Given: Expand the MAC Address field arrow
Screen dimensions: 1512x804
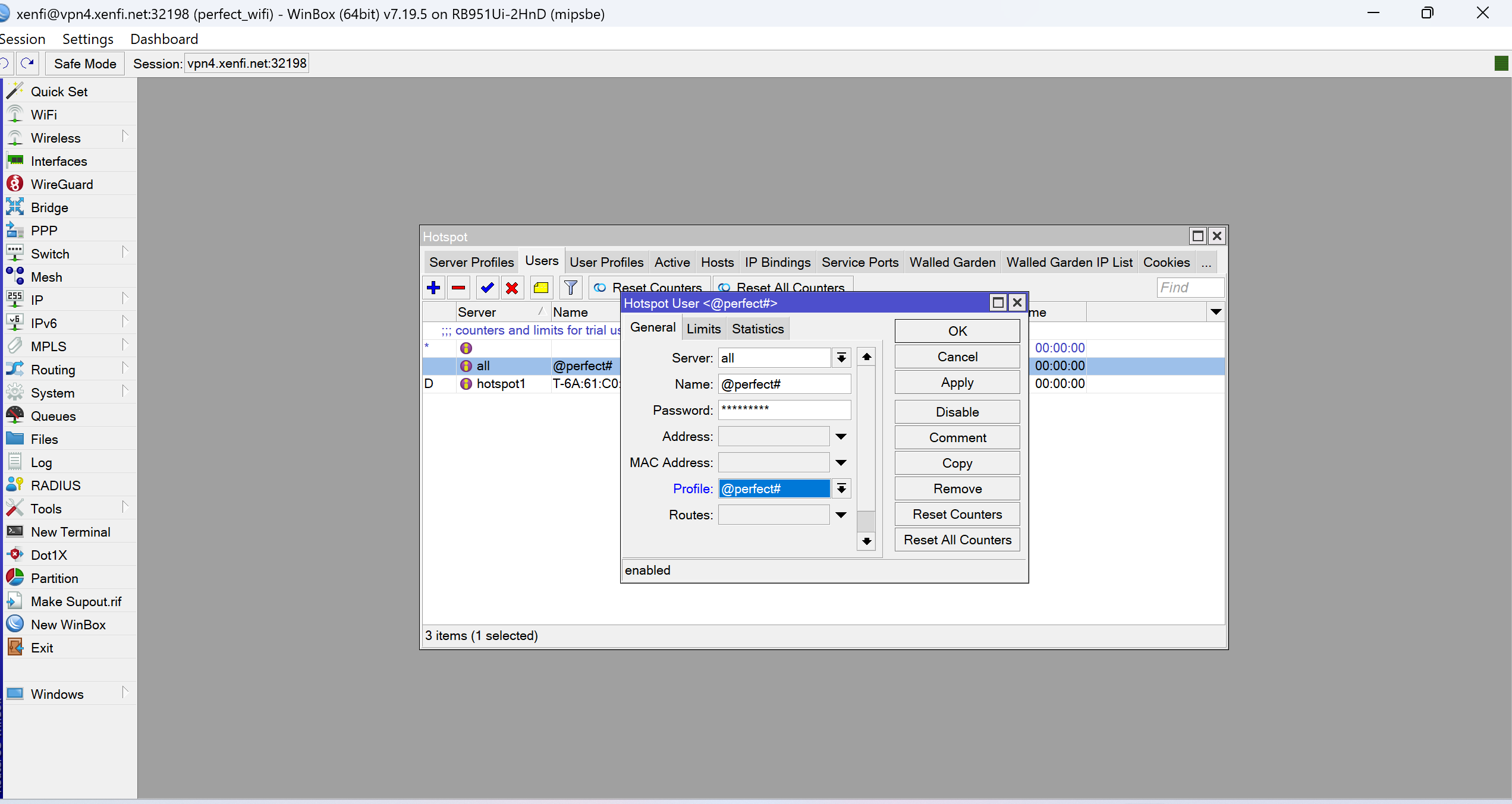Looking at the screenshot, I should tap(841, 463).
